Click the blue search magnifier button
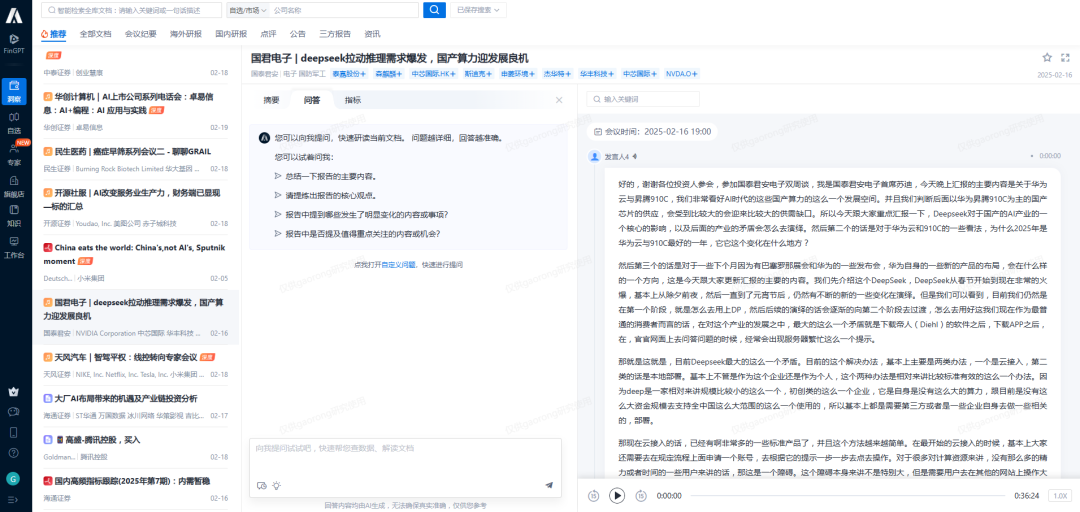 (x=434, y=10)
